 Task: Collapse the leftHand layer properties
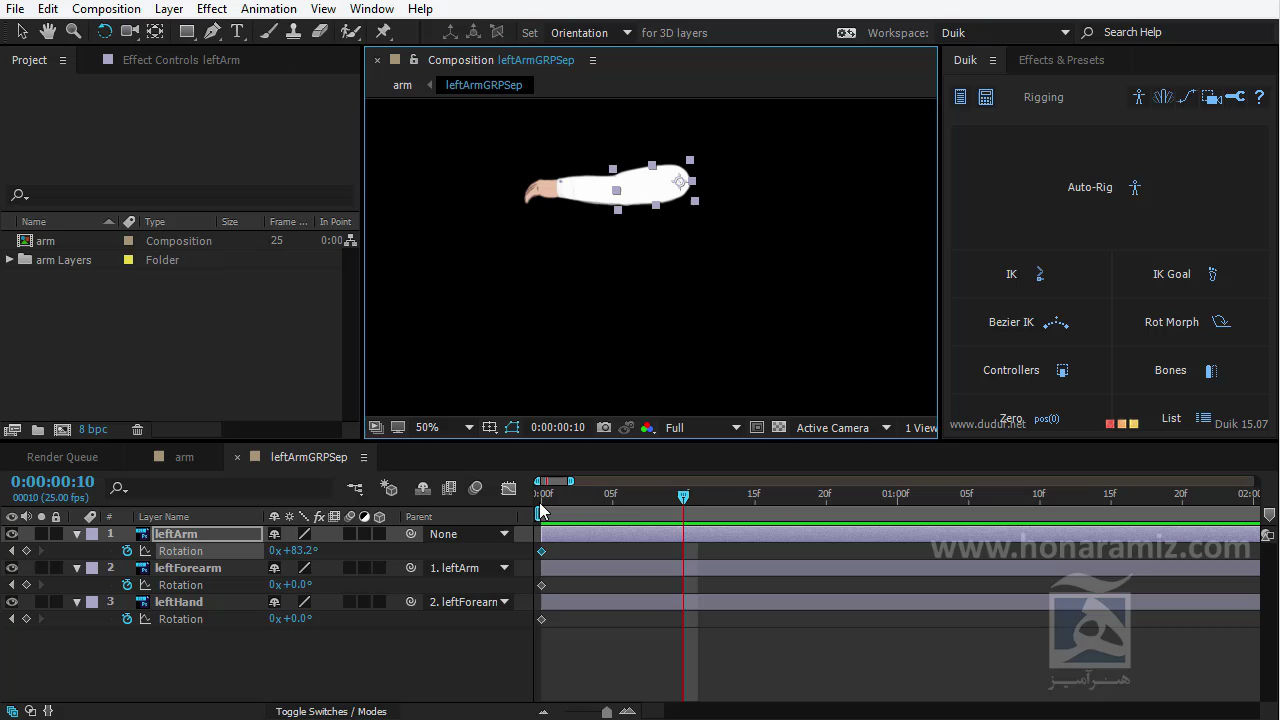point(77,602)
